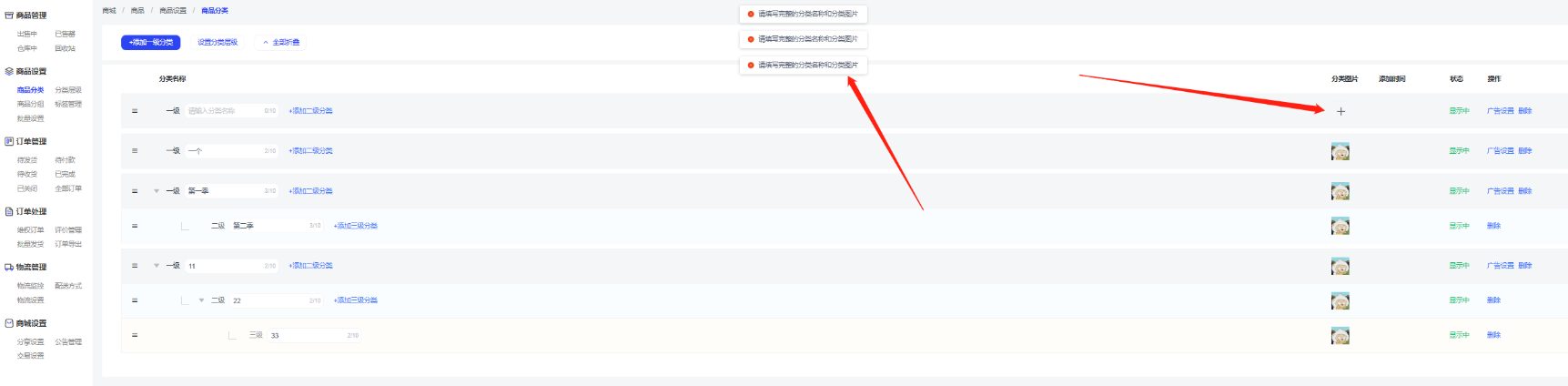Click 全部折叠 to collapse all categories
The width and height of the screenshot is (1568, 386).
(x=281, y=43)
